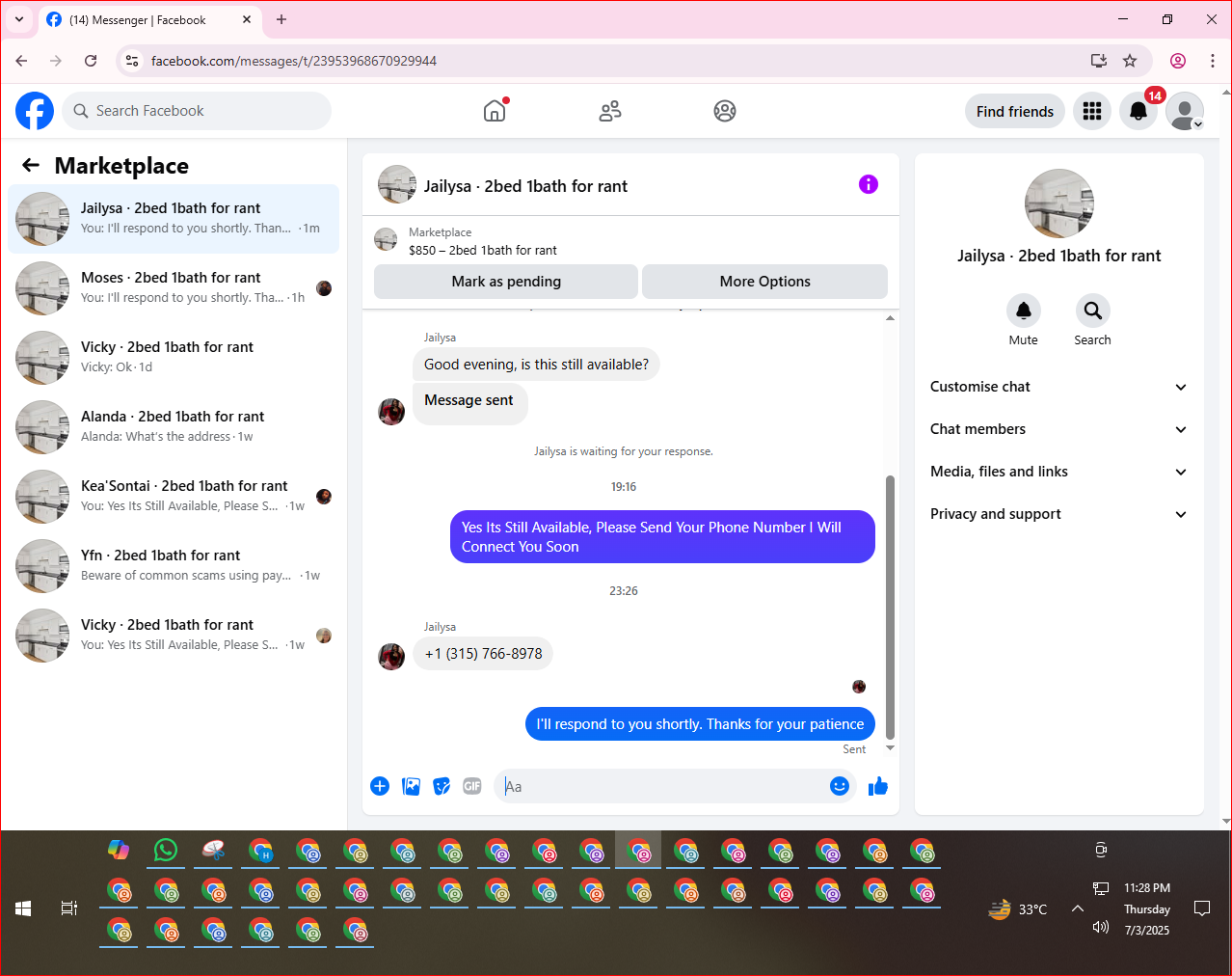The image size is (1232, 976).
Task: Open the Windows Start menu
Action: [x=23, y=908]
